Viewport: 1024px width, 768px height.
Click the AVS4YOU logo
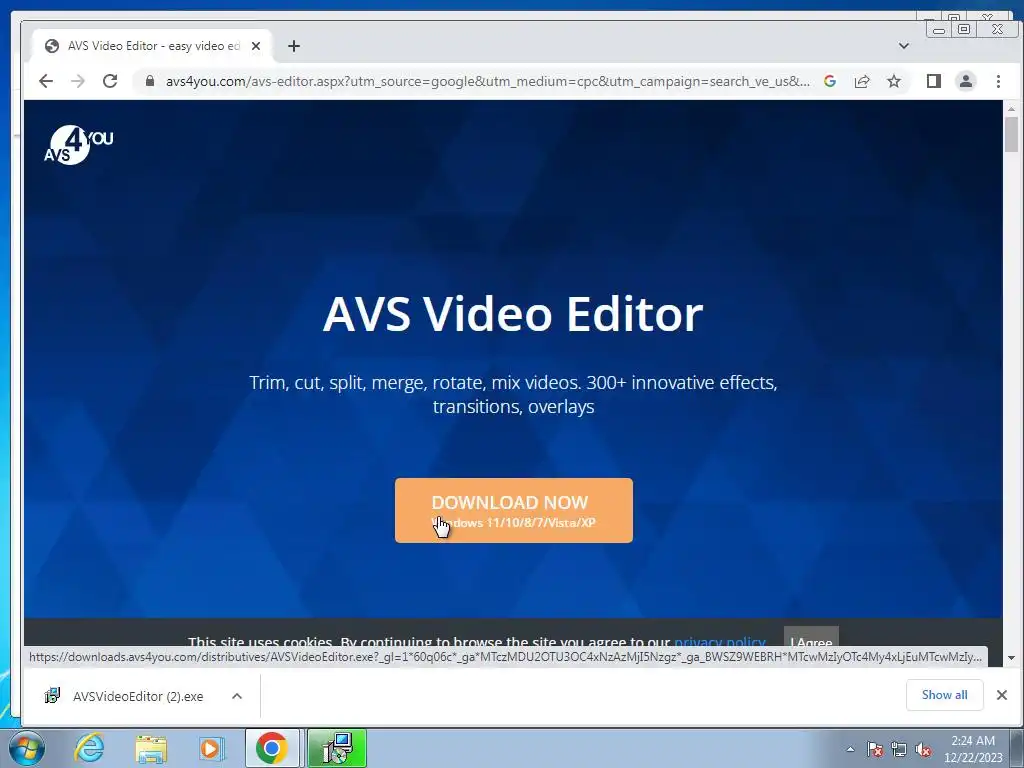[x=78, y=144]
